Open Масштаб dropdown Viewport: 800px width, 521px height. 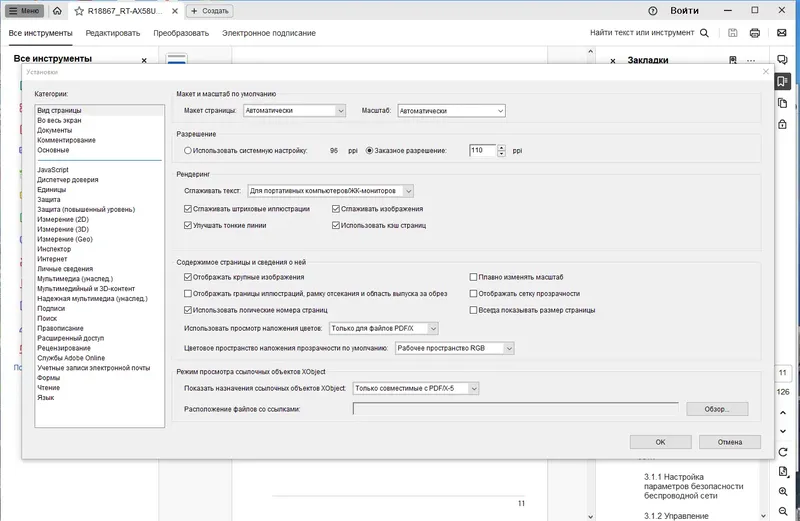coord(452,111)
